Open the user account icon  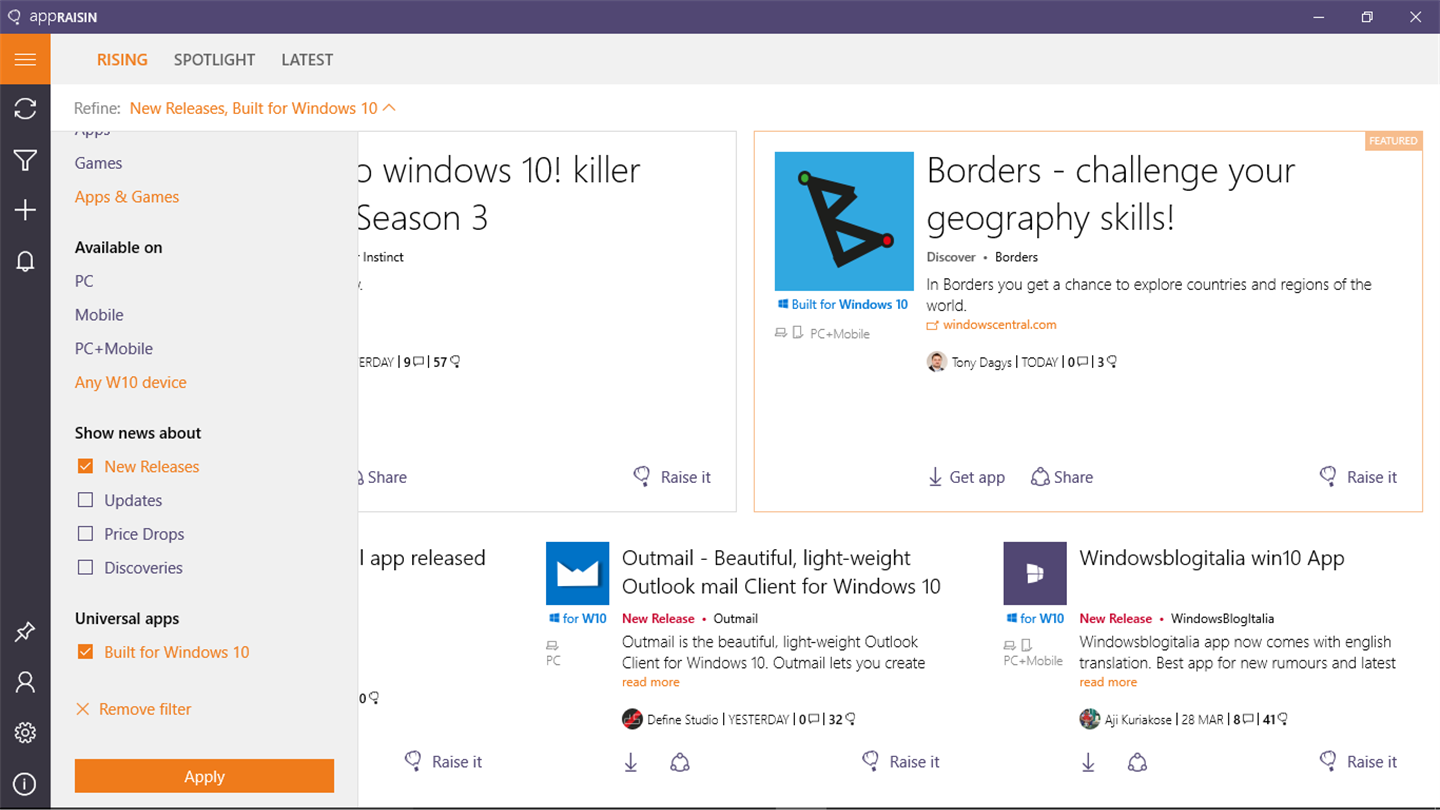[x=25, y=682]
